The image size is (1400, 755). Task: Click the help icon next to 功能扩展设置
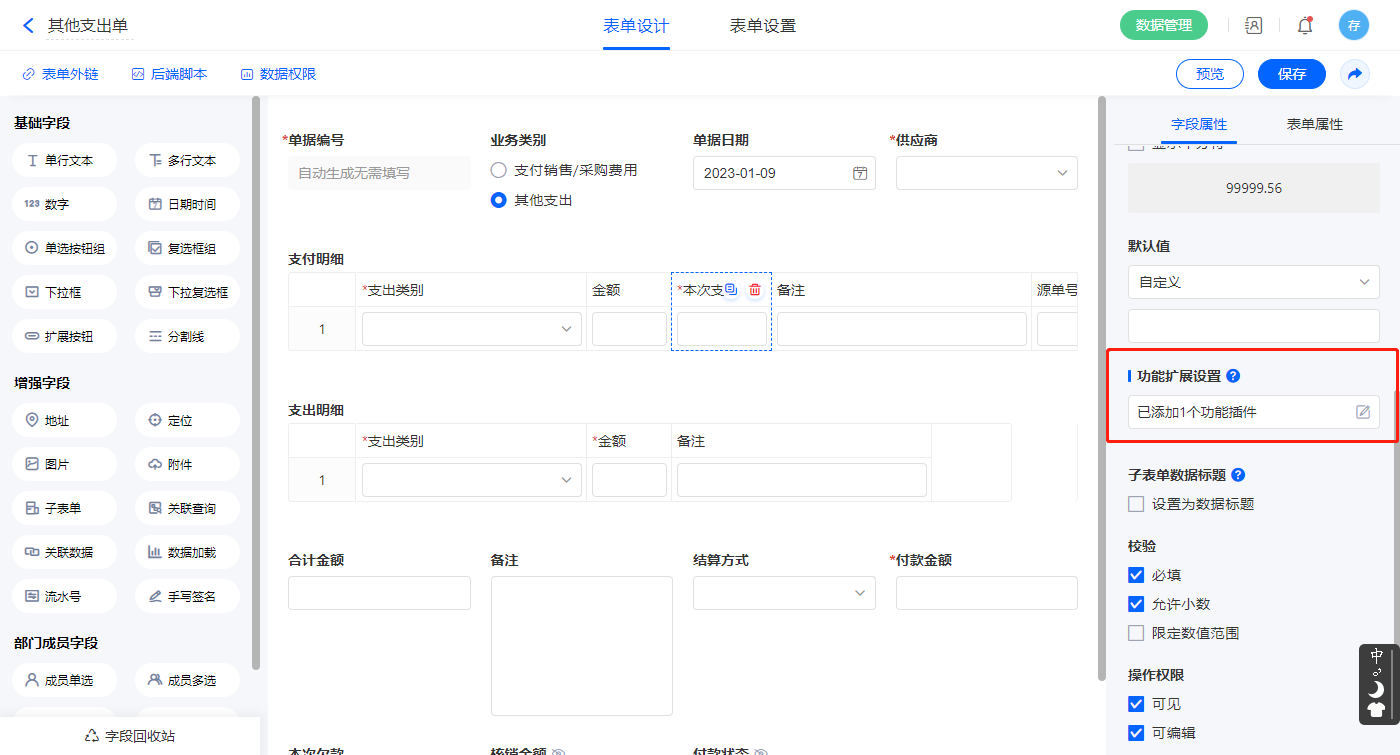point(1233,376)
